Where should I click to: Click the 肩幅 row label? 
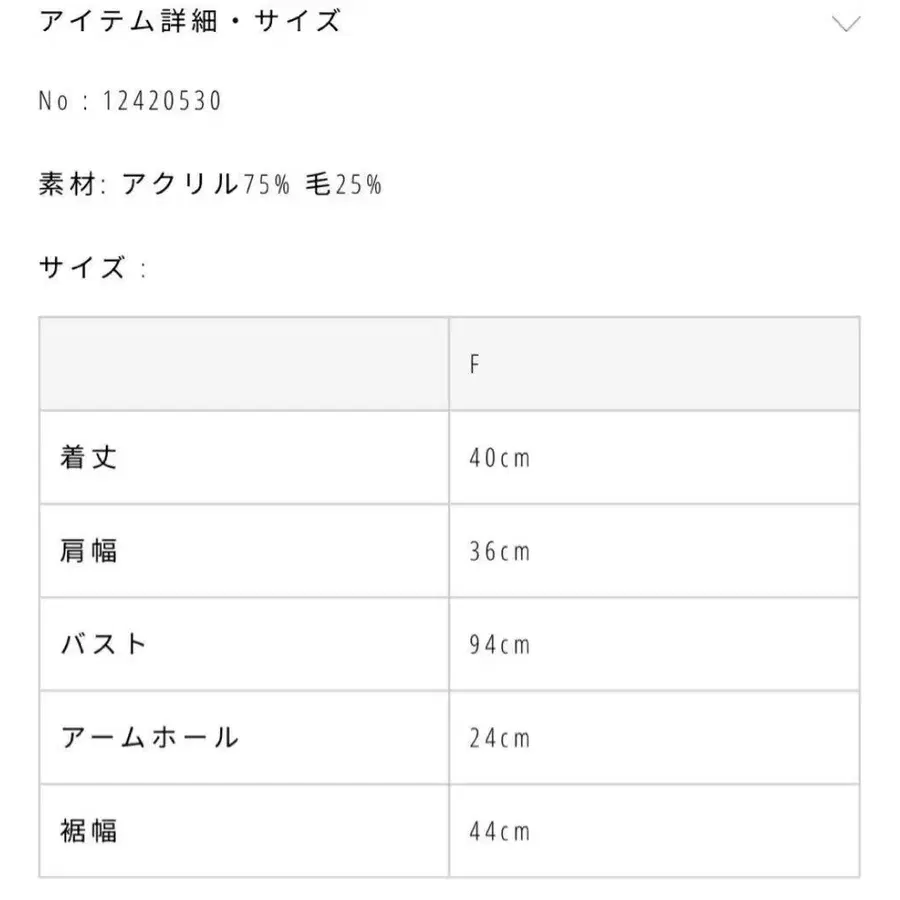tap(86, 551)
